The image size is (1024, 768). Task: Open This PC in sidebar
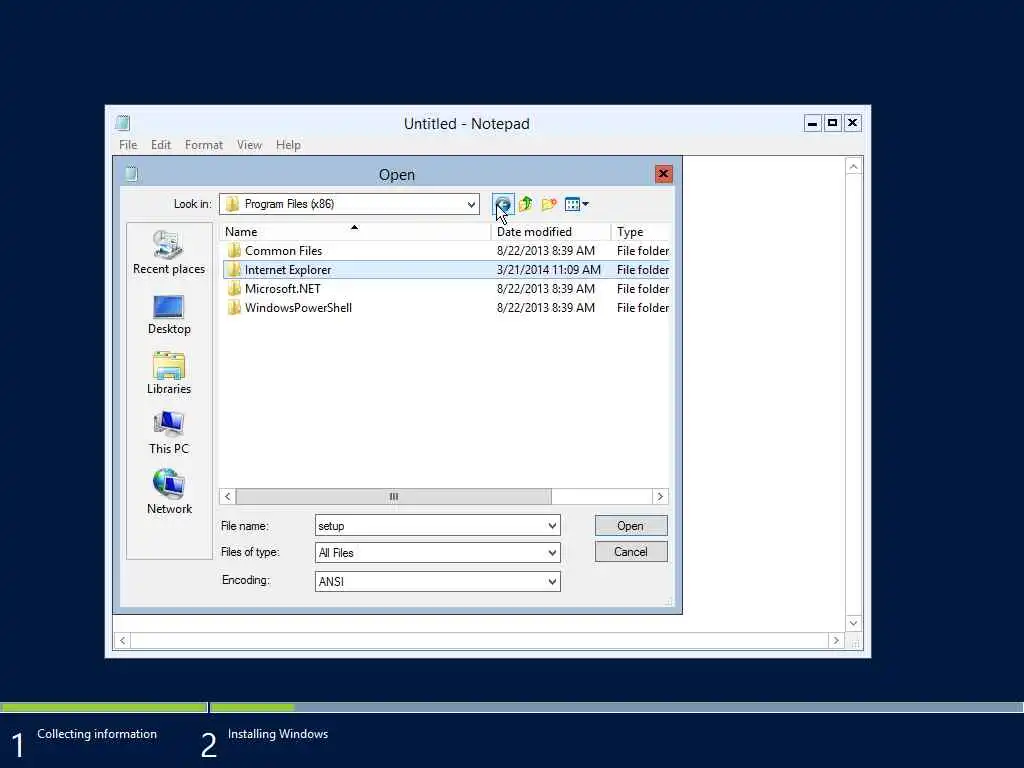tap(168, 433)
